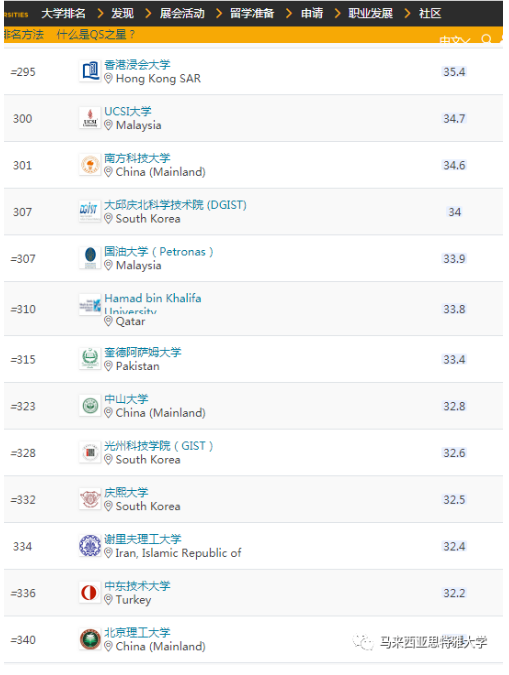Image resolution: width=509 pixels, height=675 pixels.
Task: Open the 南方科技大学 university link
Action: click(137, 158)
